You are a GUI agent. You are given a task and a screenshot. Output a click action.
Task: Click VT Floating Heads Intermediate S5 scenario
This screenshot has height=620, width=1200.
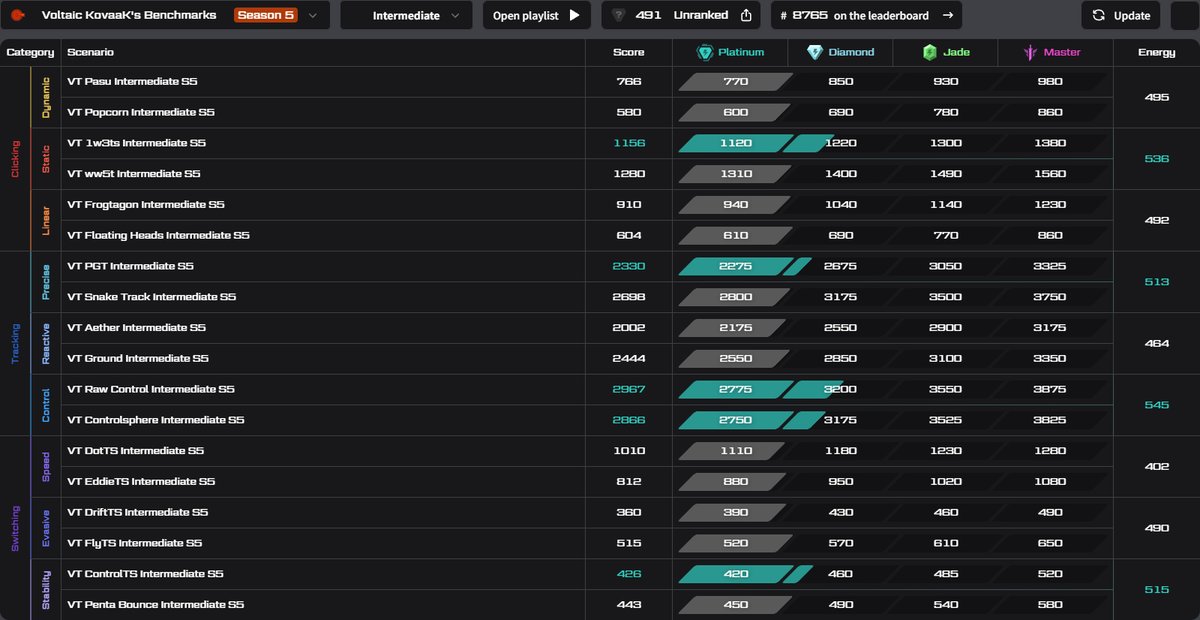[158, 235]
